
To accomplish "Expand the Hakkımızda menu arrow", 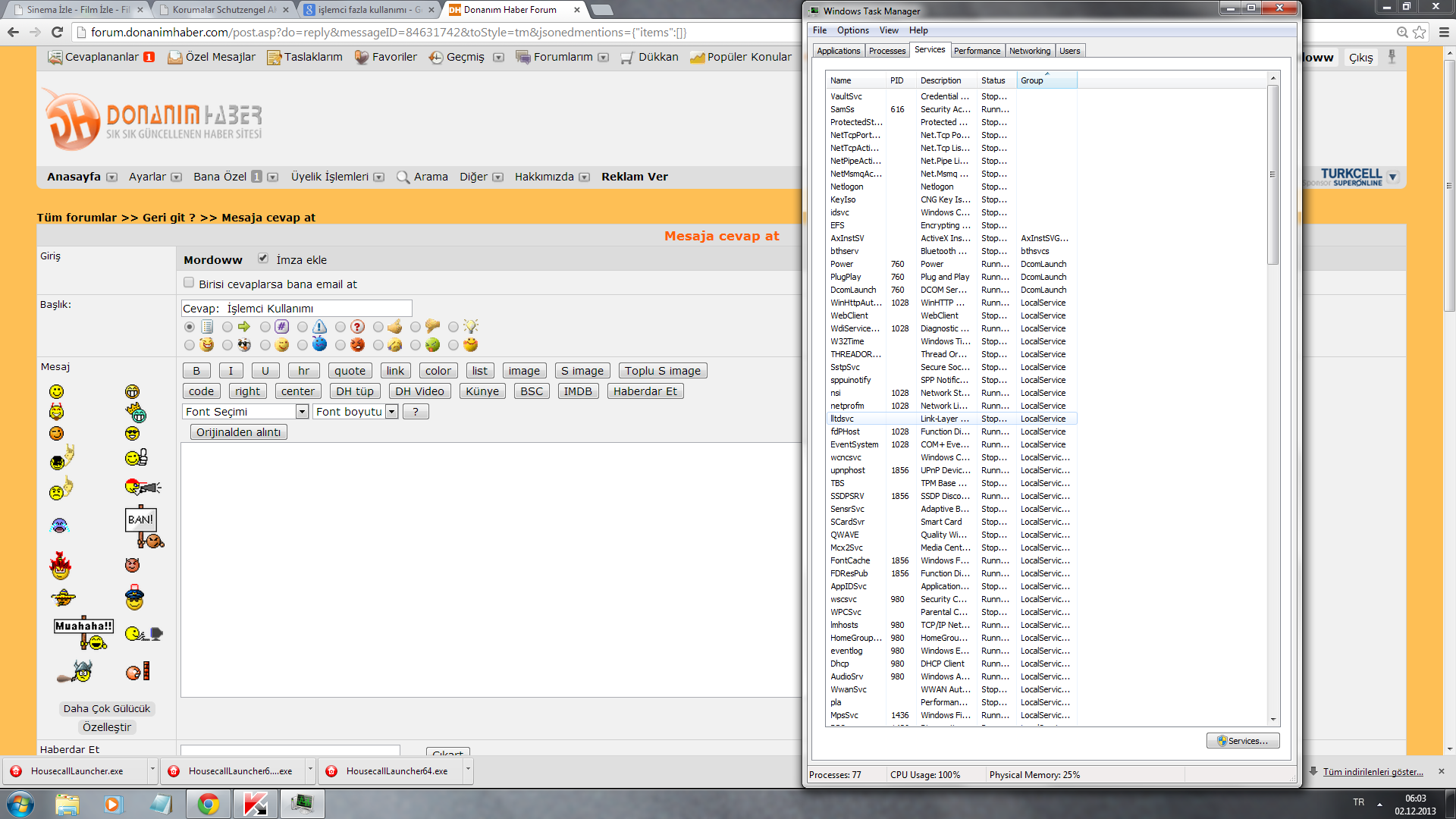I will 585,177.
